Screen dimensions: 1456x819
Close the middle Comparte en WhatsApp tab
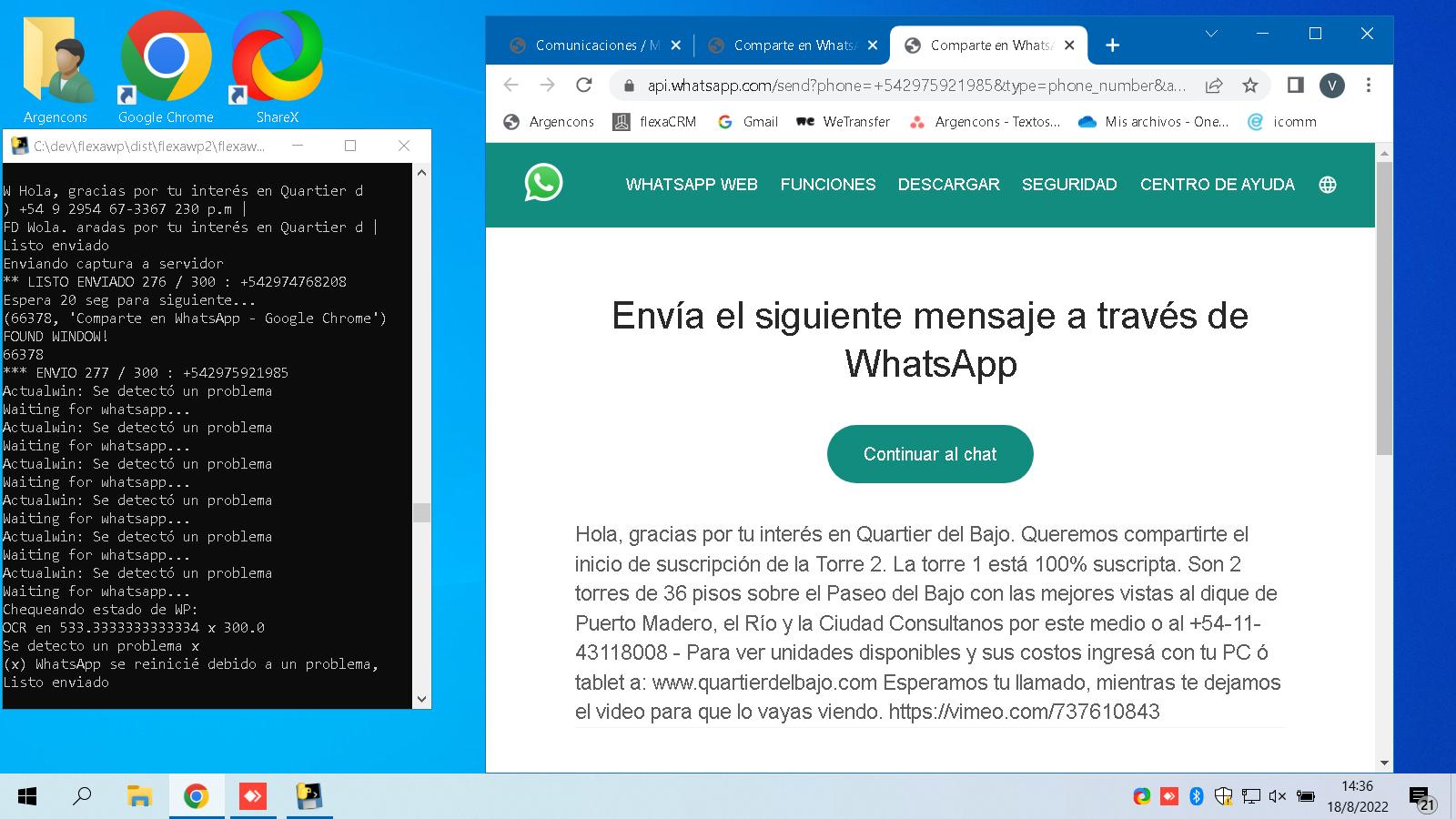873,45
